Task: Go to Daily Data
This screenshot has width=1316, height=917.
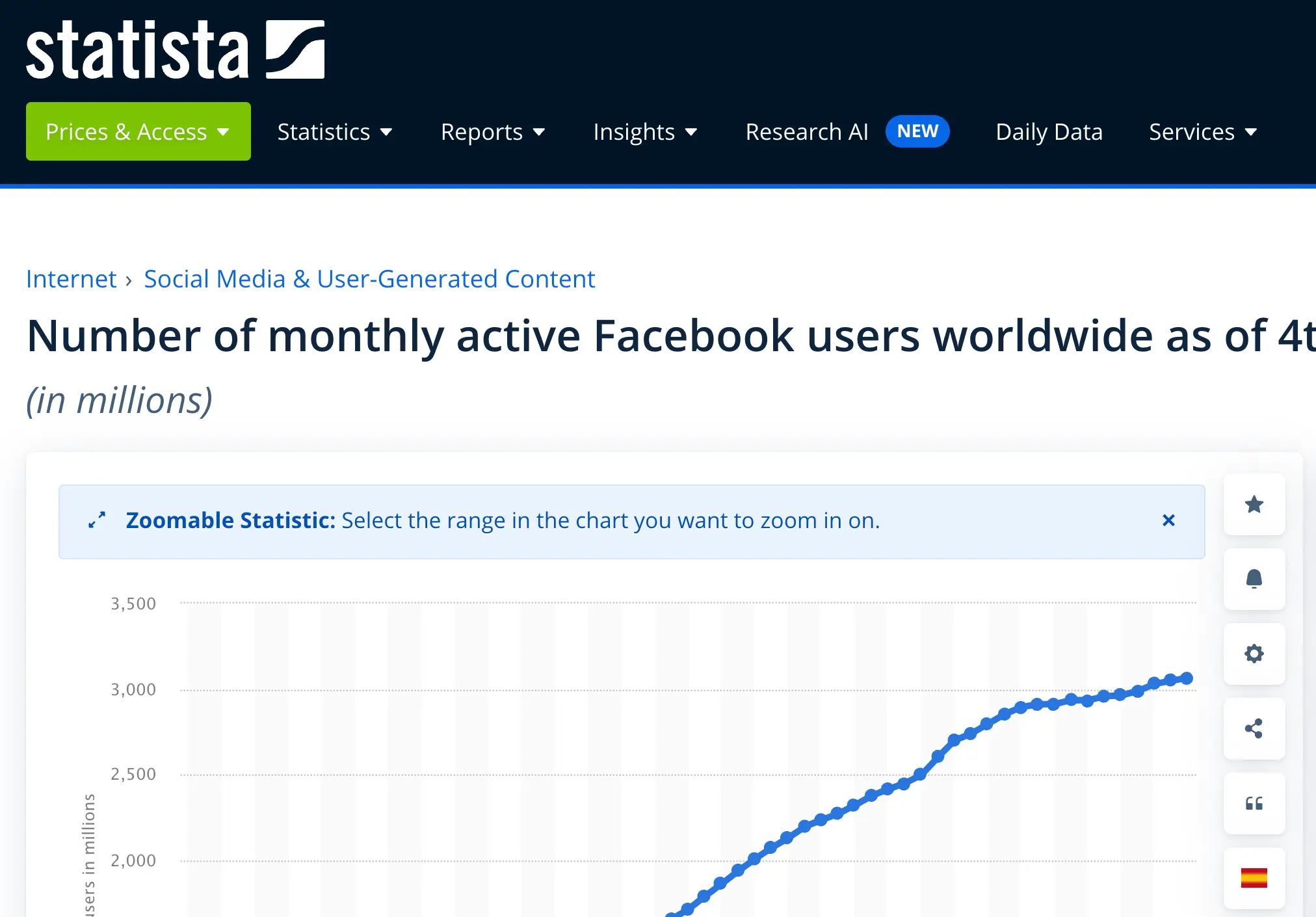Action: click(1049, 132)
